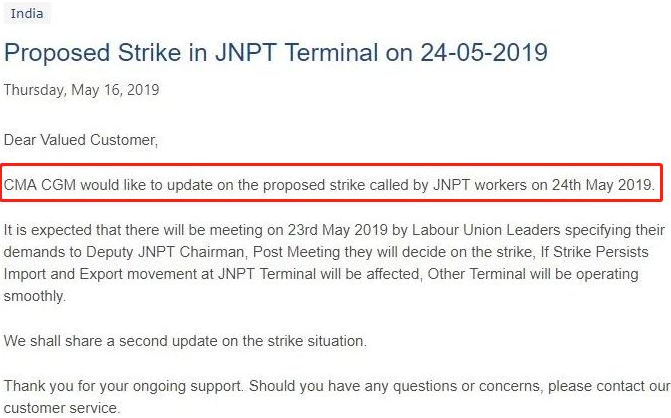Click the Thursday, May 16, 2019 date
The height and width of the screenshot is (418, 671).
point(81,90)
